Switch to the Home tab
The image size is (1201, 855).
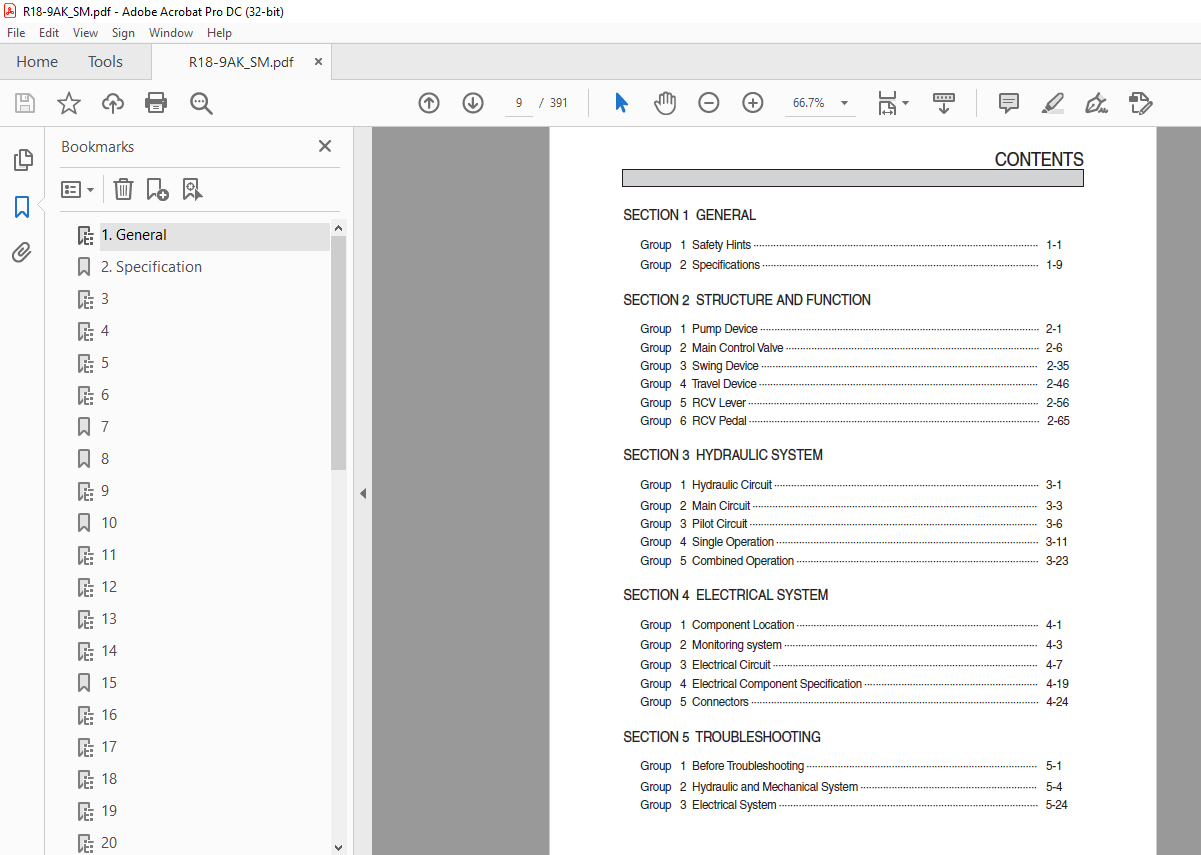click(x=37, y=62)
